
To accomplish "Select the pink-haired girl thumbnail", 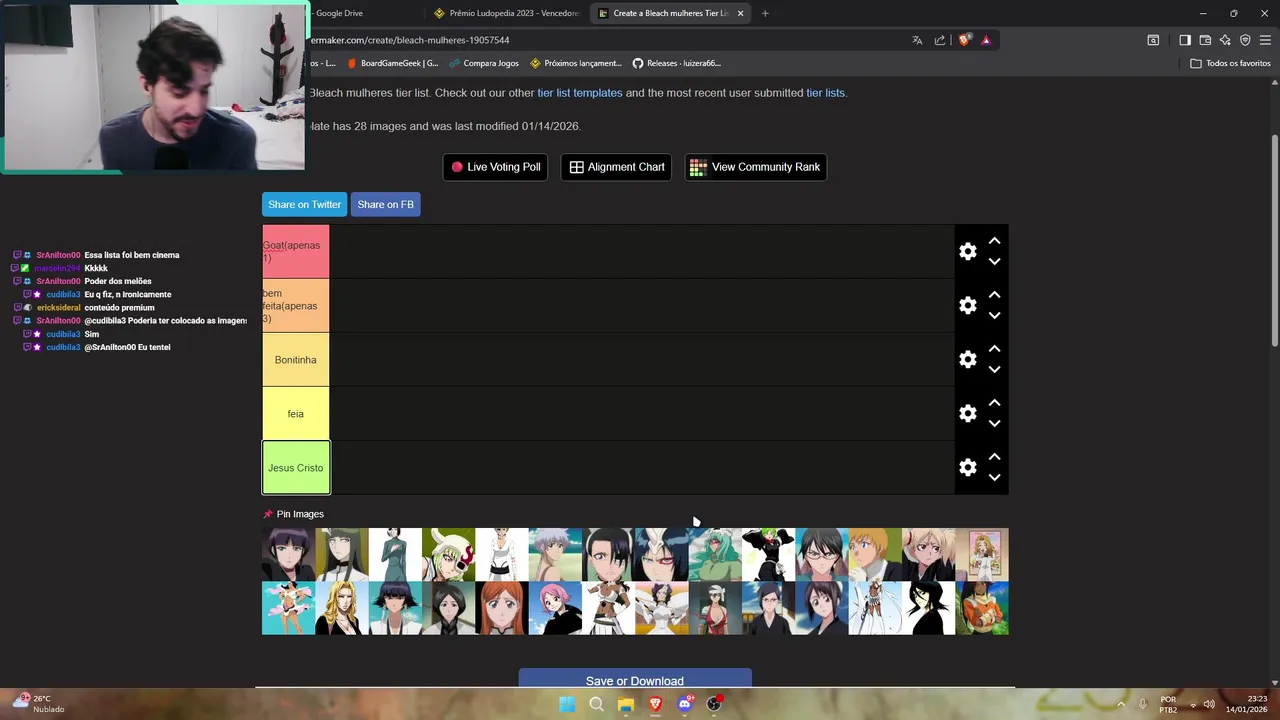I will click(555, 608).
